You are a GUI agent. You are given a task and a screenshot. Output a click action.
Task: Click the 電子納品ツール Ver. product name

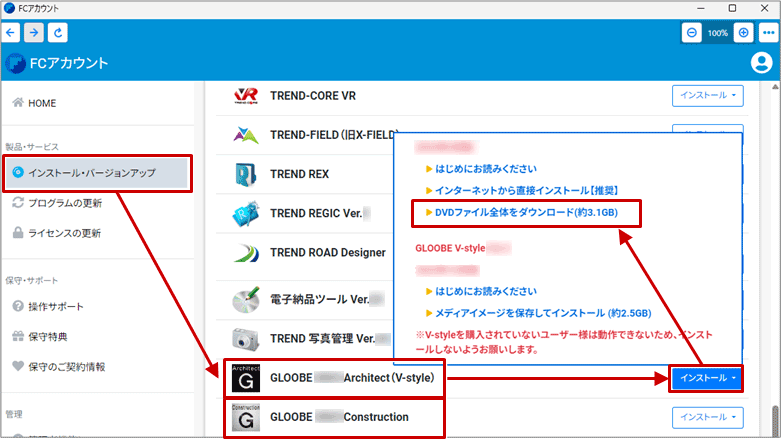(319, 299)
